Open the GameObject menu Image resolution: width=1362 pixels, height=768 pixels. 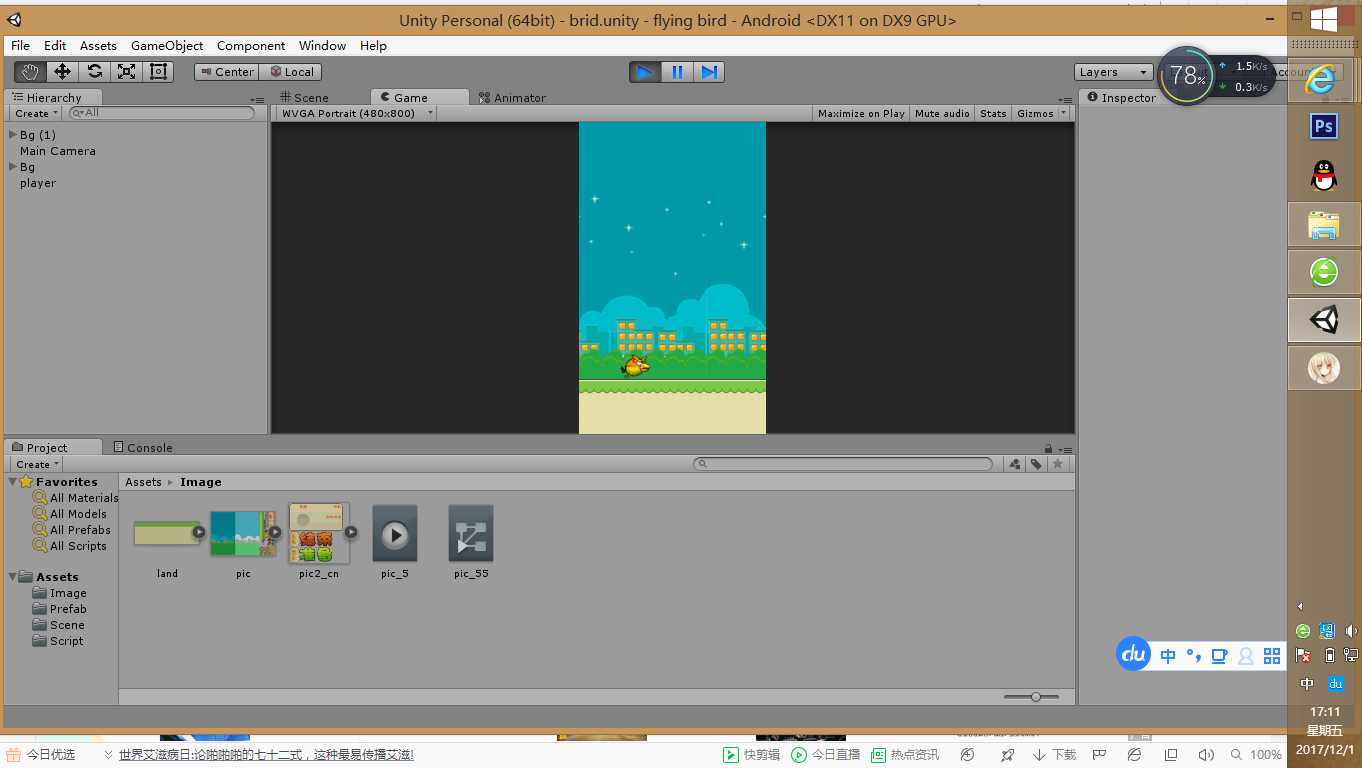pyautogui.click(x=167, y=46)
